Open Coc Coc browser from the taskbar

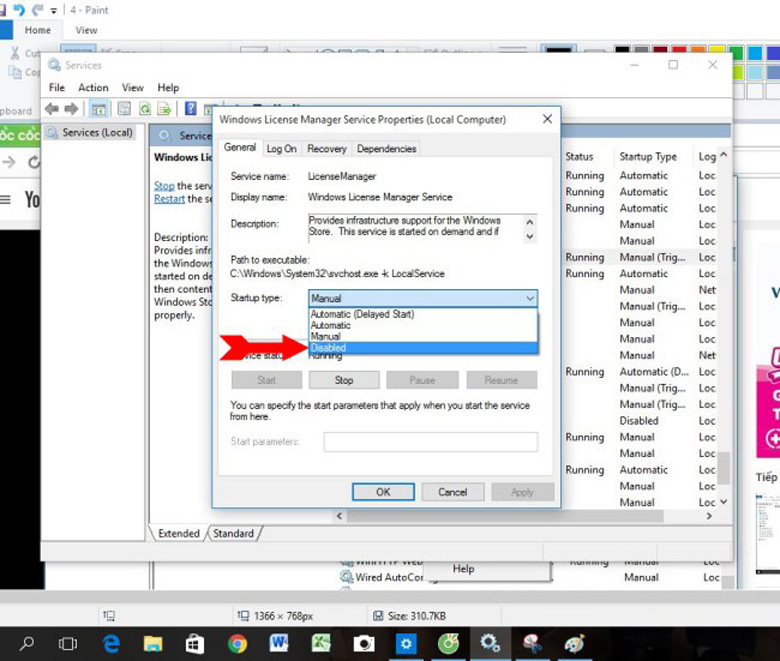pos(448,644)
